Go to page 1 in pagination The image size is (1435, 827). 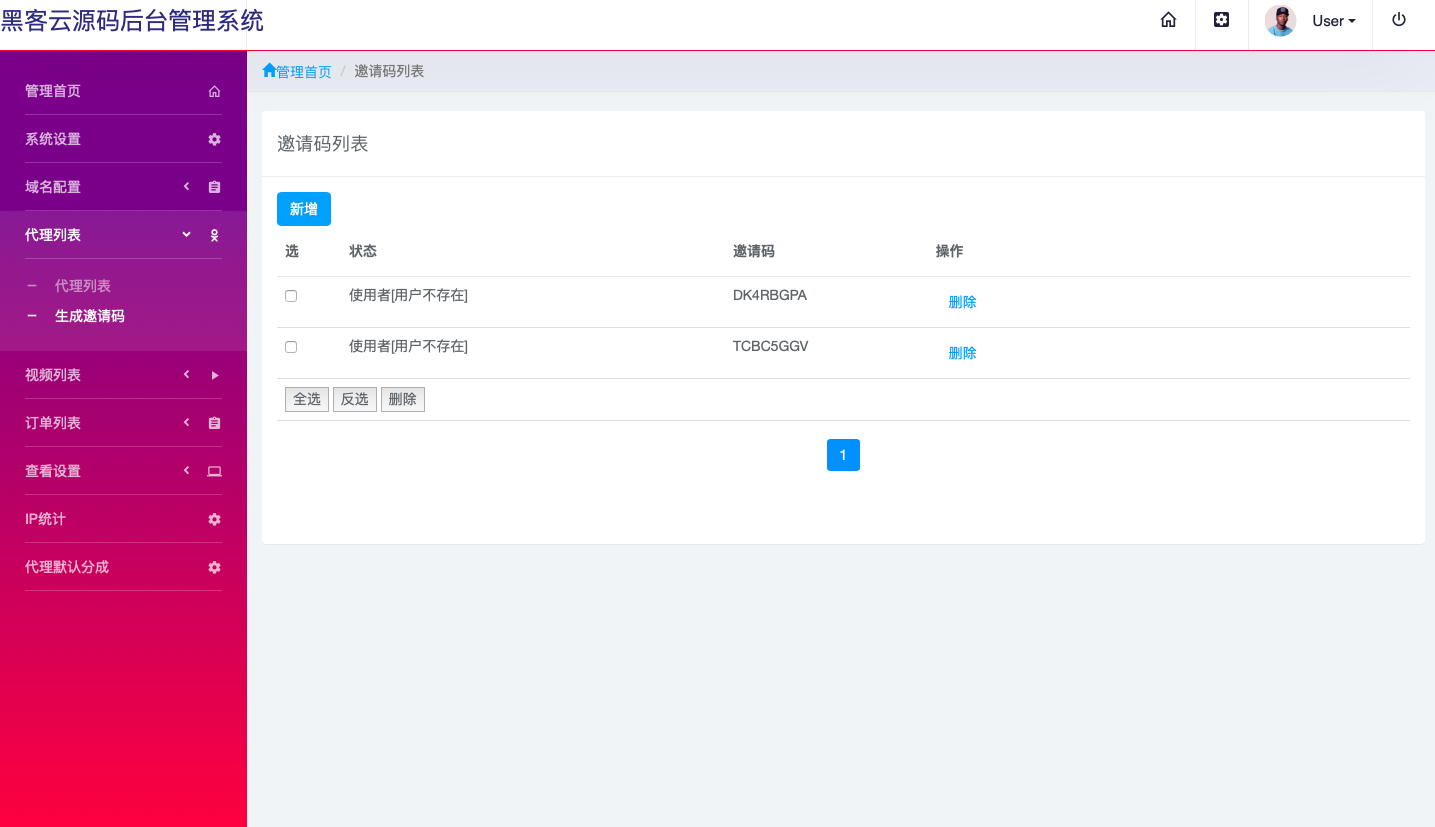coord(843,455)
